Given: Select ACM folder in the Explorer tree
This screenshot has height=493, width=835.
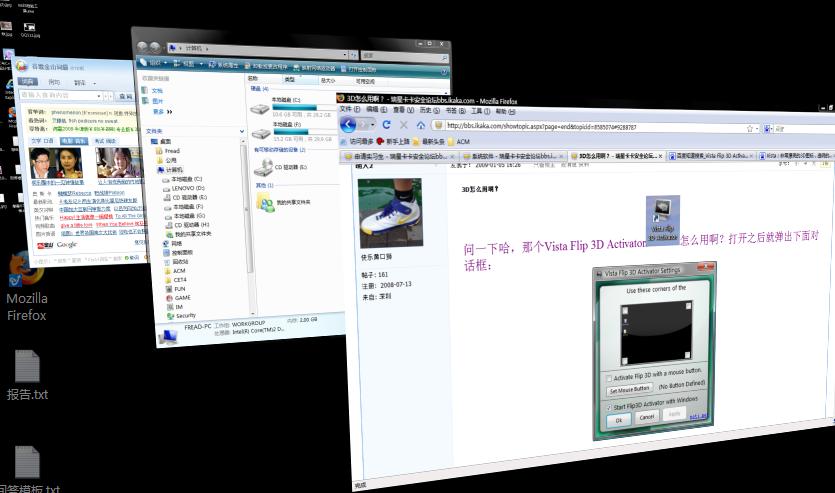Looking at the screenshot, I should click(176, 270).
